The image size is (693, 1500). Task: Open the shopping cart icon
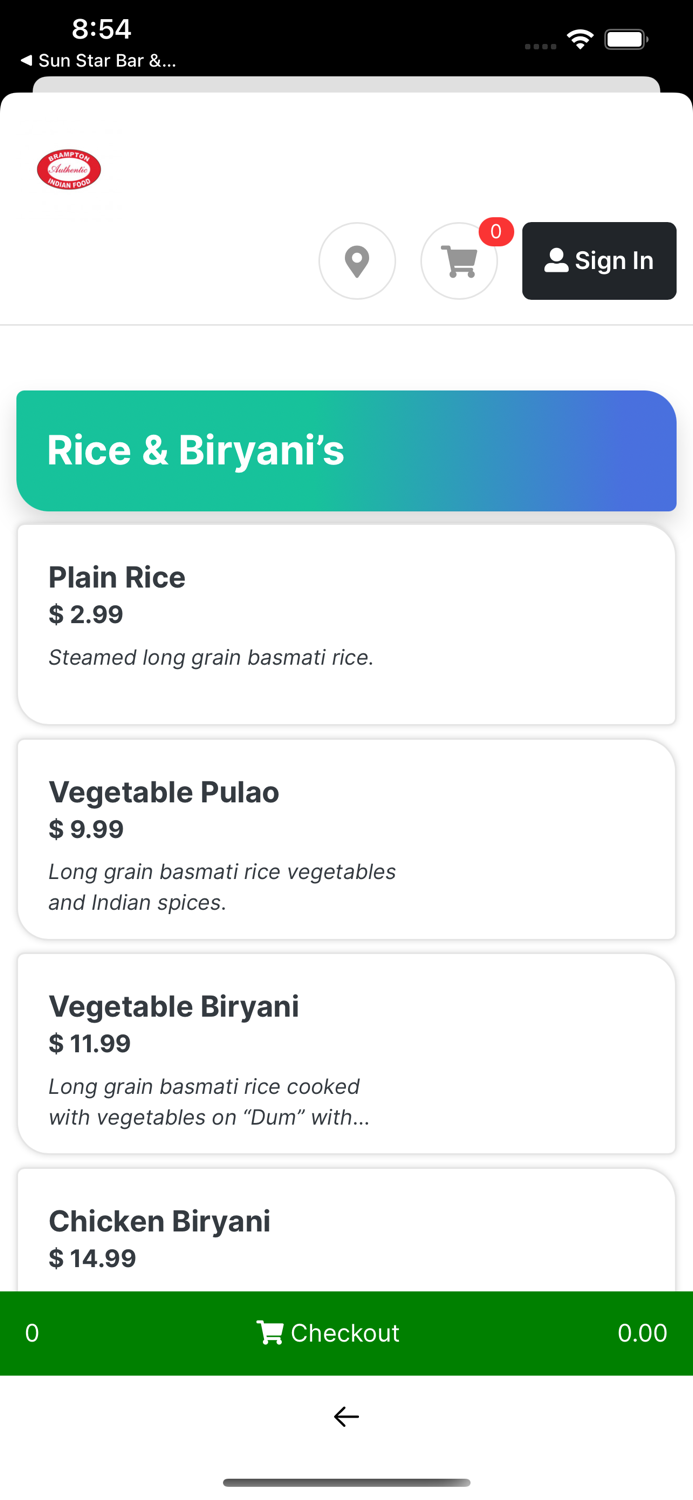click(x=459, y=262)
